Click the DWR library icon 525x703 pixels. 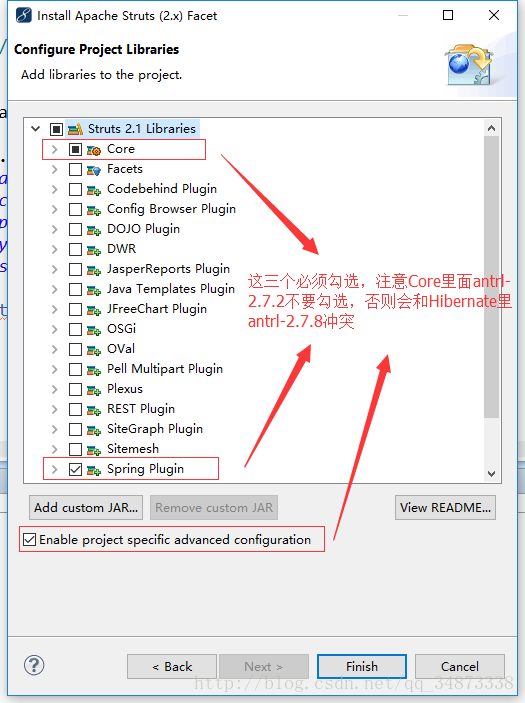coord(94,250)
